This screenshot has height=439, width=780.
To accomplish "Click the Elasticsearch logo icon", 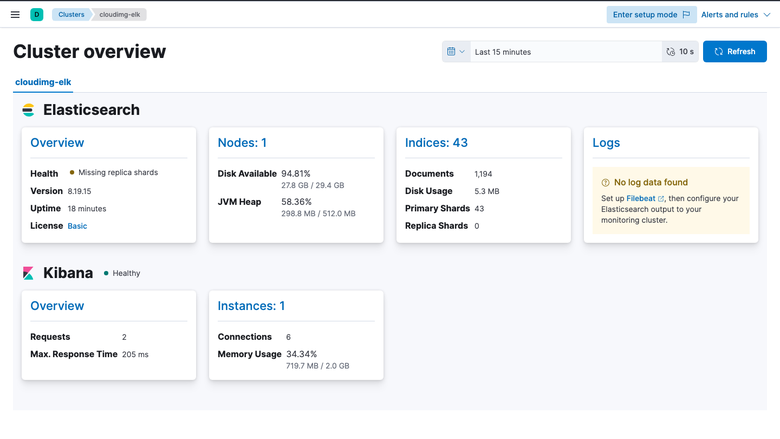I will pyautogui.click(x=28, y=110).
